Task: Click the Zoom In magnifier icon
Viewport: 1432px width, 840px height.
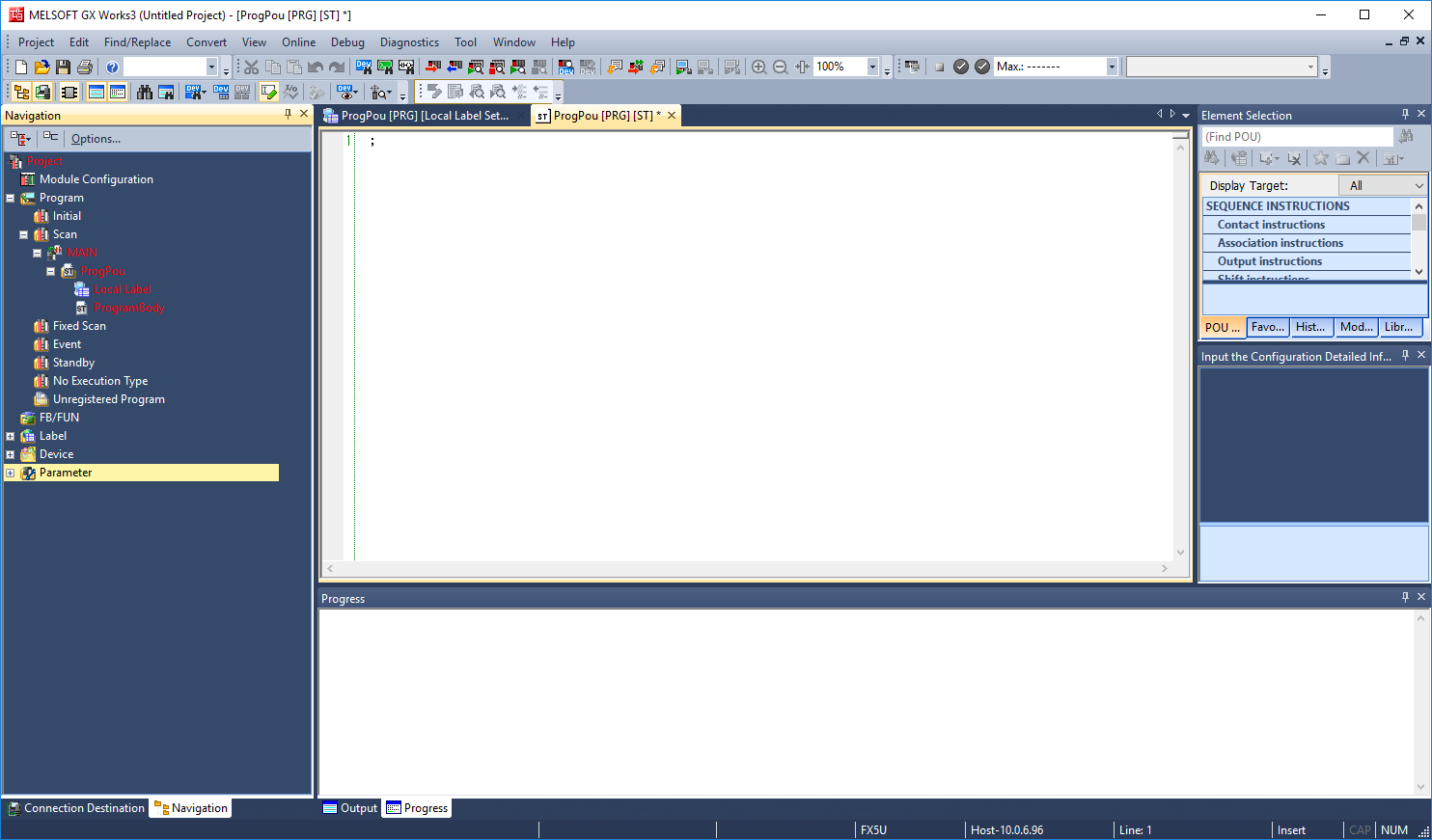Action: pyautogui.click(x=759, y=67)
